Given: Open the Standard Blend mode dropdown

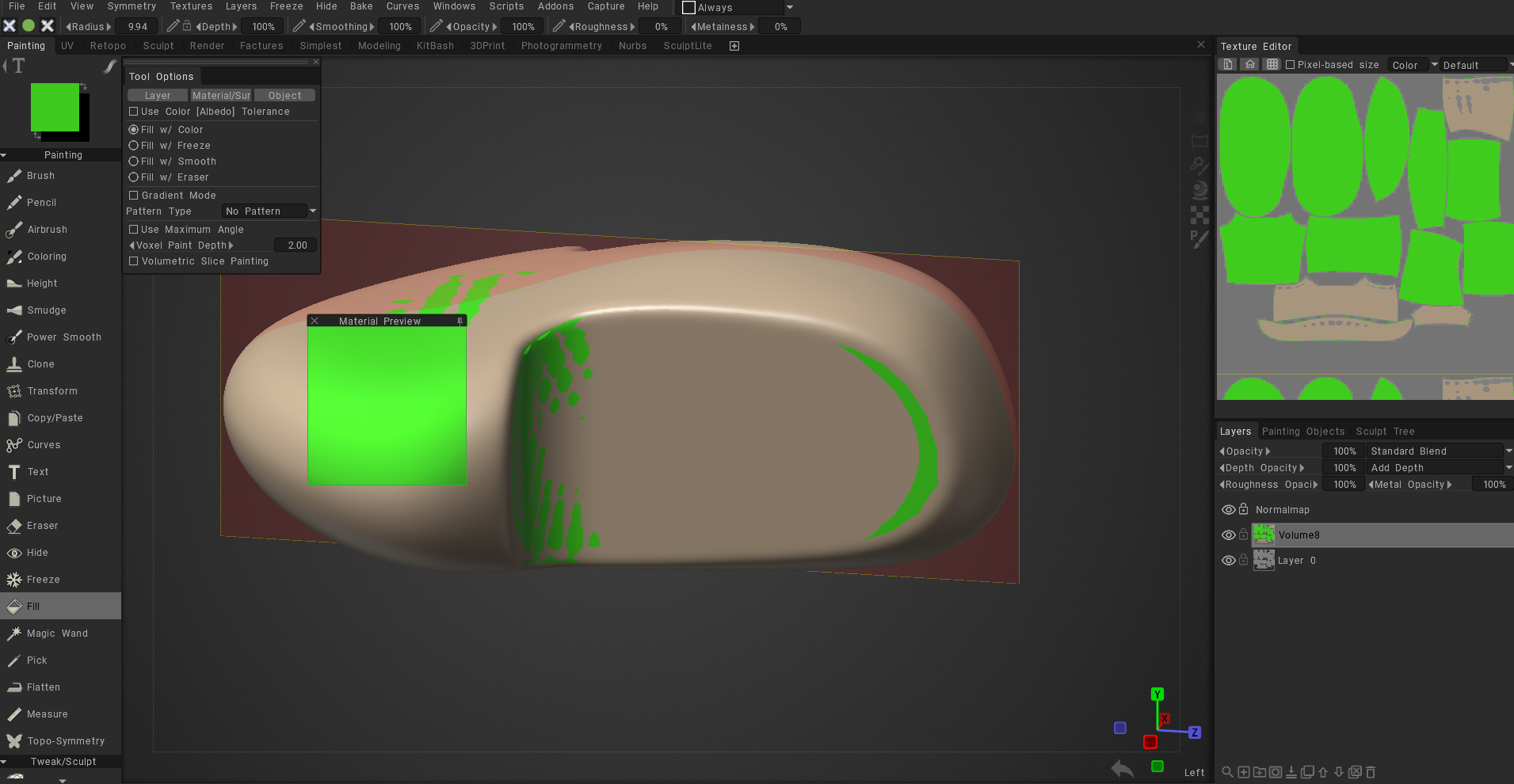Looking at the screenshot, I should (1437, 451).
